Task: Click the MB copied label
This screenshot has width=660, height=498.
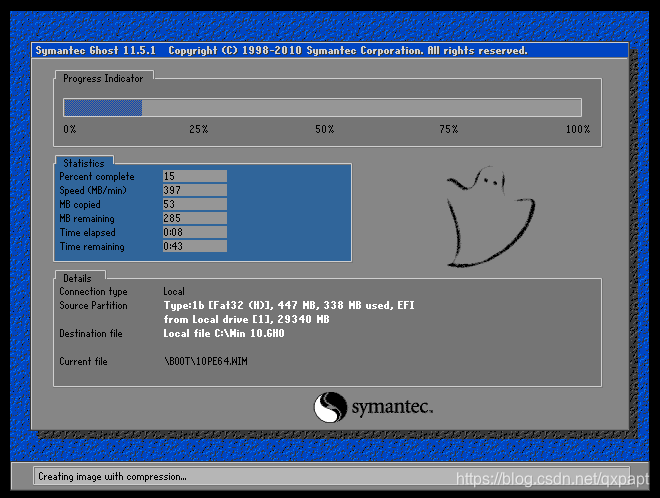Action: click(80, 205)
